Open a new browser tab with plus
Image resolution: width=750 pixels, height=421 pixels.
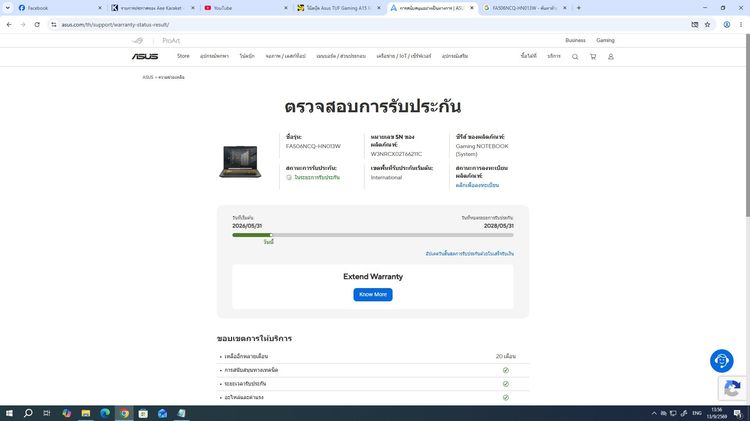click(578, 8)
